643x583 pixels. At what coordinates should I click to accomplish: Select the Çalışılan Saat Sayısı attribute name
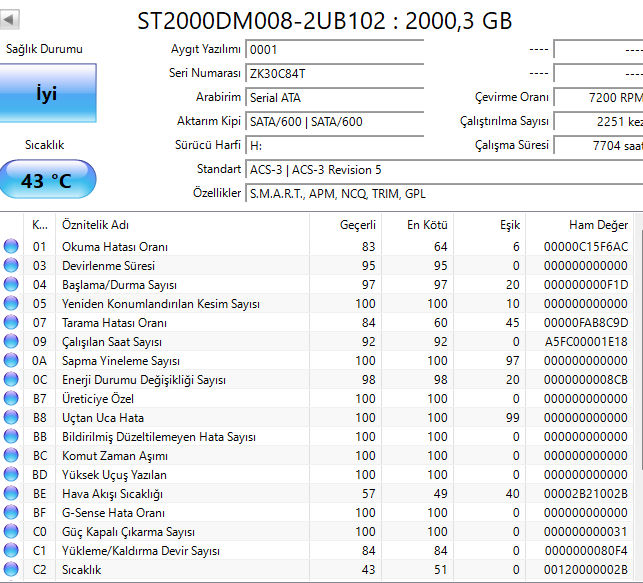pos(112,342)
